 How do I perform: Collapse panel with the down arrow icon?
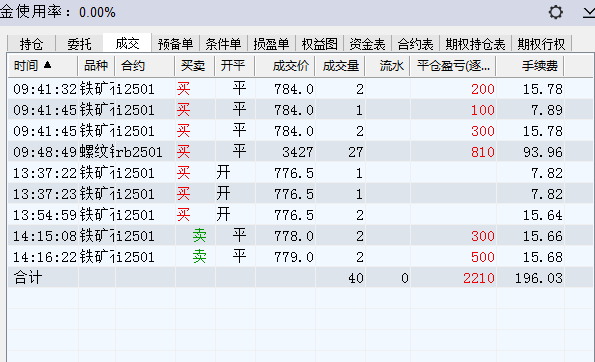click(x=589, y=13)
